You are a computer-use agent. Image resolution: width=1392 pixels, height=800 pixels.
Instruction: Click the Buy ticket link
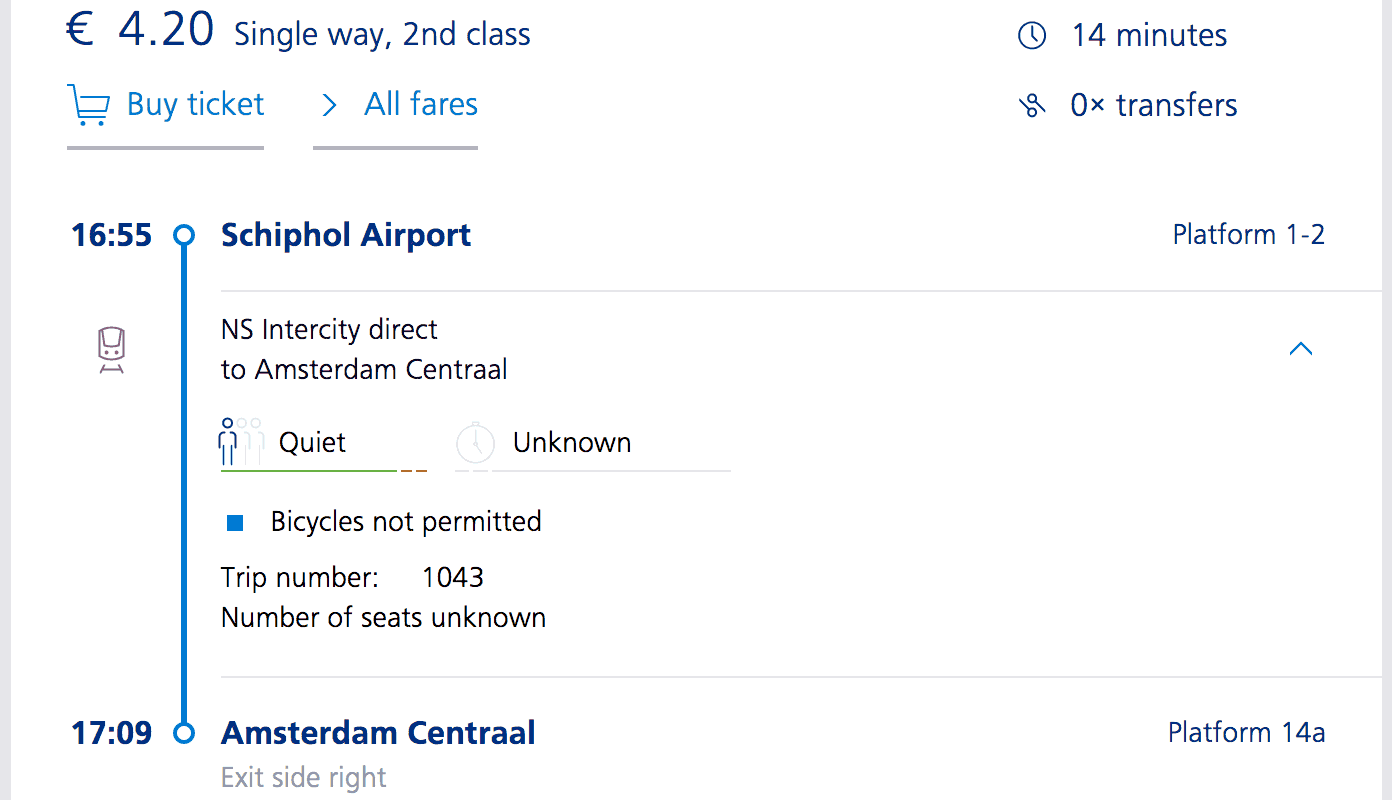(195, 105)
